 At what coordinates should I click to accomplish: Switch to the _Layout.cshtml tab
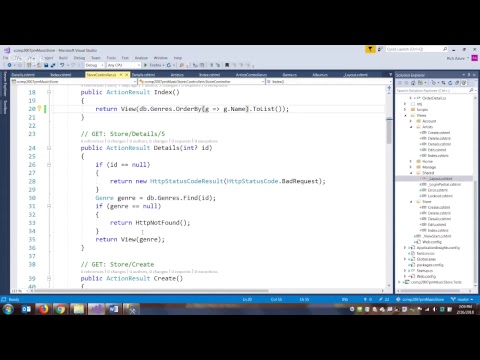(355, 75)
